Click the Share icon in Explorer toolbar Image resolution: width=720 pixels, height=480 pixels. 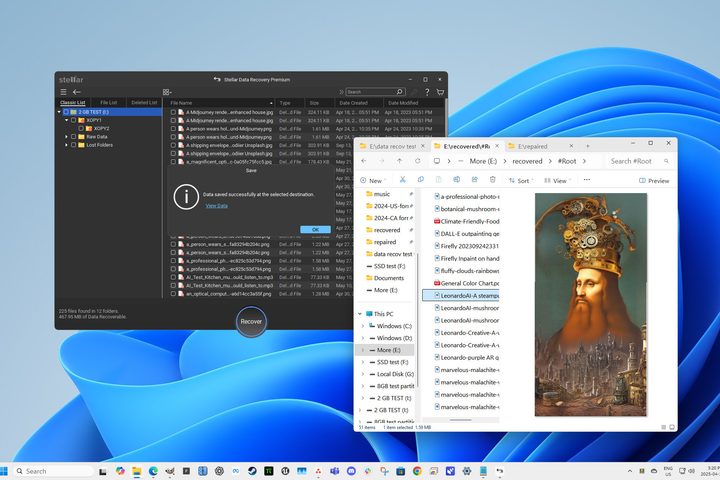[474, 180]
